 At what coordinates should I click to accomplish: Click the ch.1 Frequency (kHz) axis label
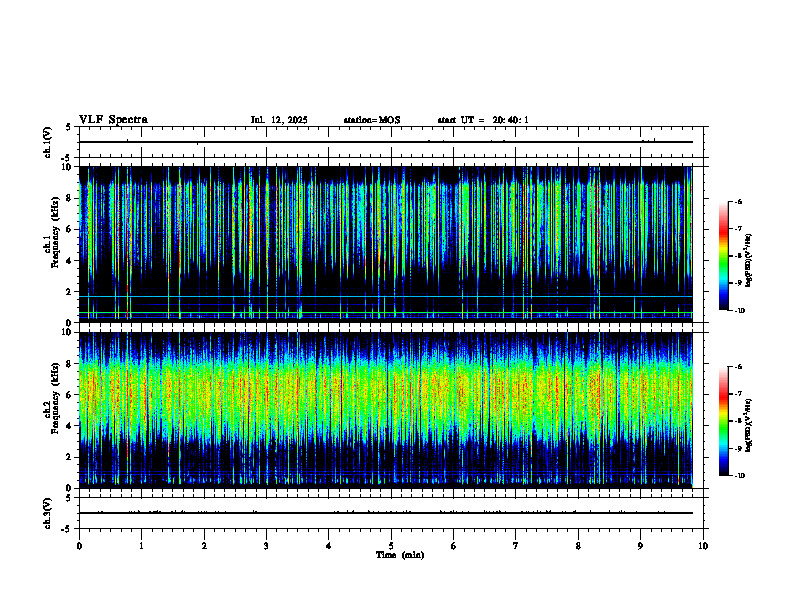(52, 233)
